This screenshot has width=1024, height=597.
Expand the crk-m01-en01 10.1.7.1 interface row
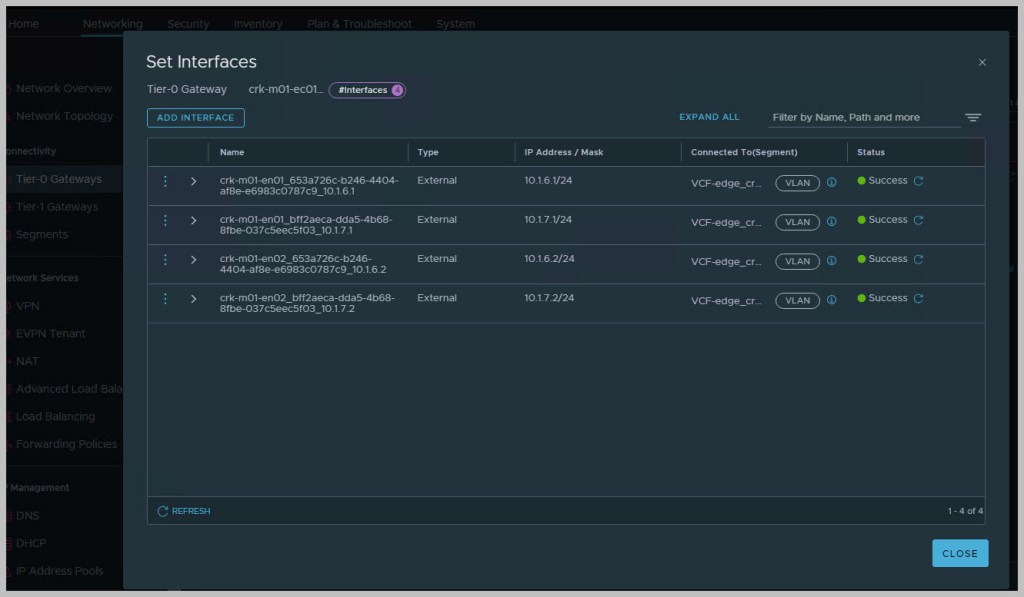point(194,220)
